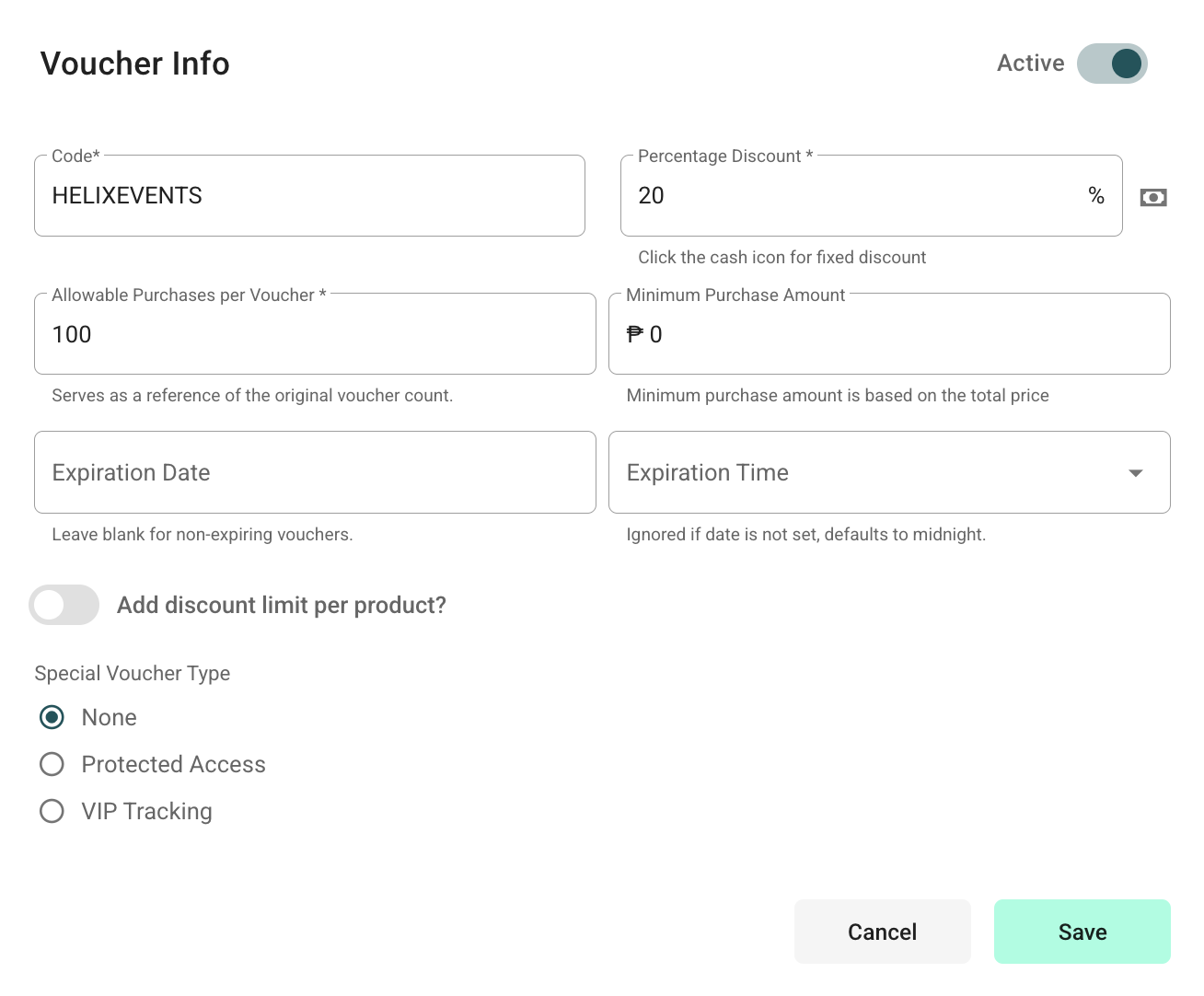Select None as the Special Voucher Type
The image size is (1204, 996).
[x=52, y=717]
